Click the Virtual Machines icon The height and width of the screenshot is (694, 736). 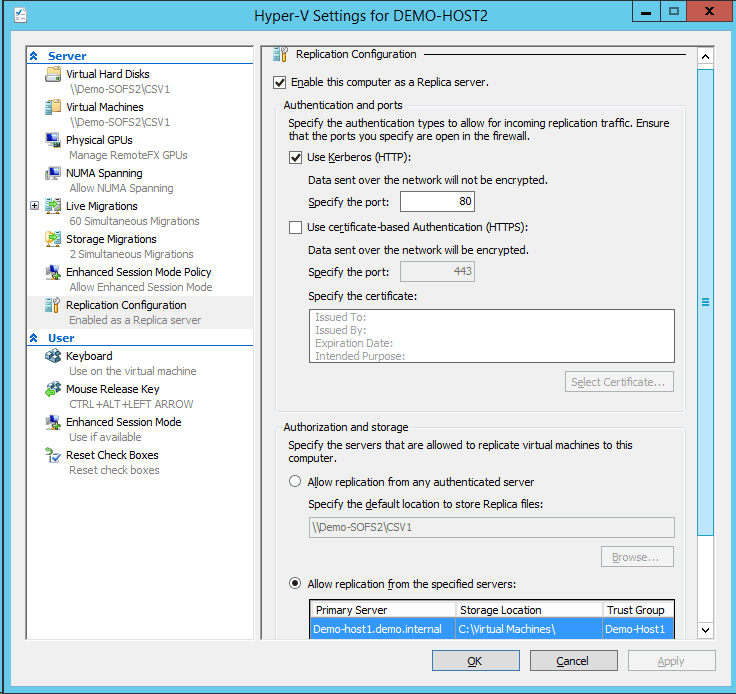click(53, 107)
